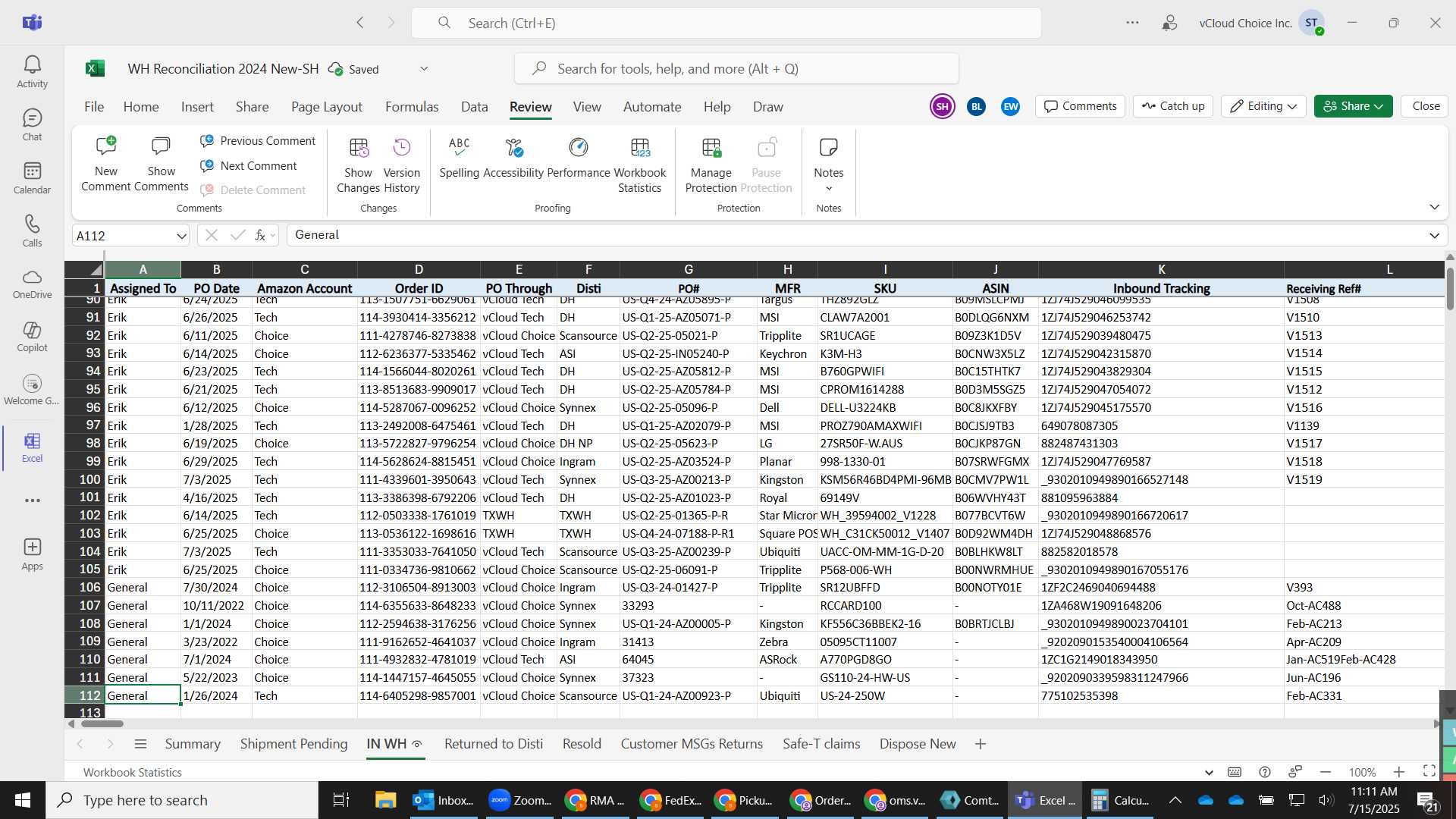Open the Page Layout tab
Screen dimensions: 1456x819
(327, 107)
